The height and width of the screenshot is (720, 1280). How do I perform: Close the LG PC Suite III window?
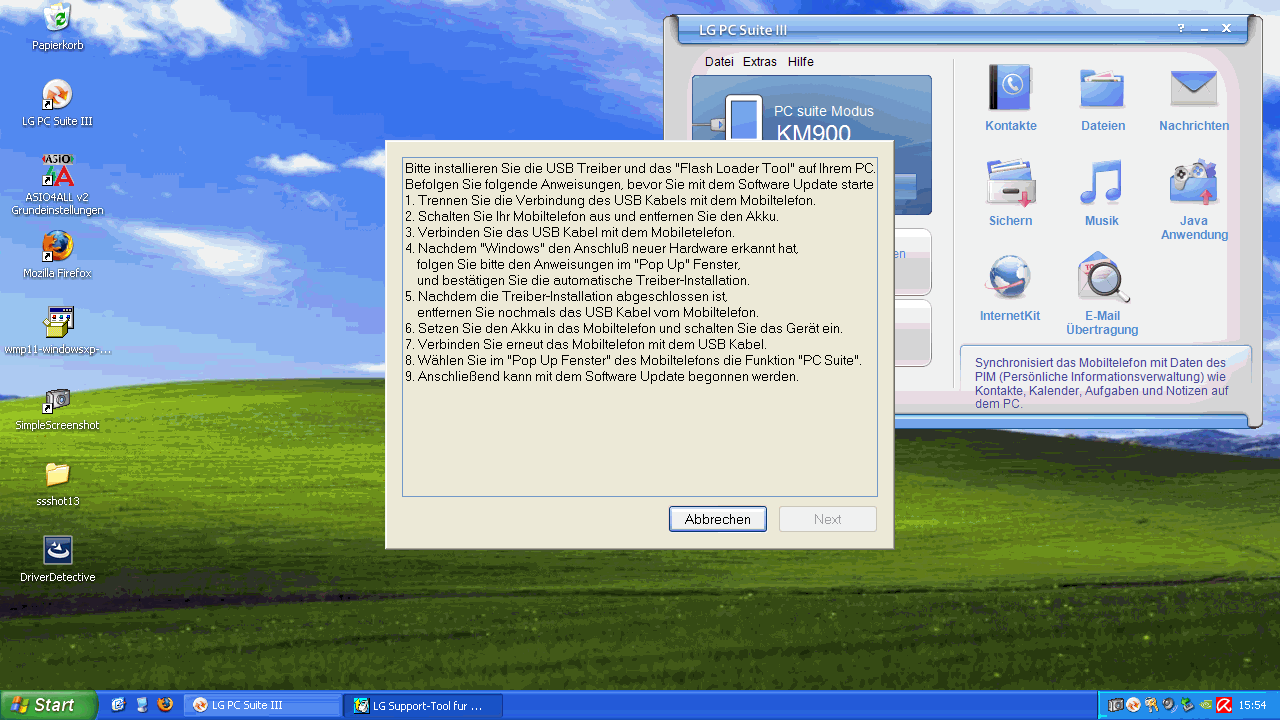[x=1226, y=29]
